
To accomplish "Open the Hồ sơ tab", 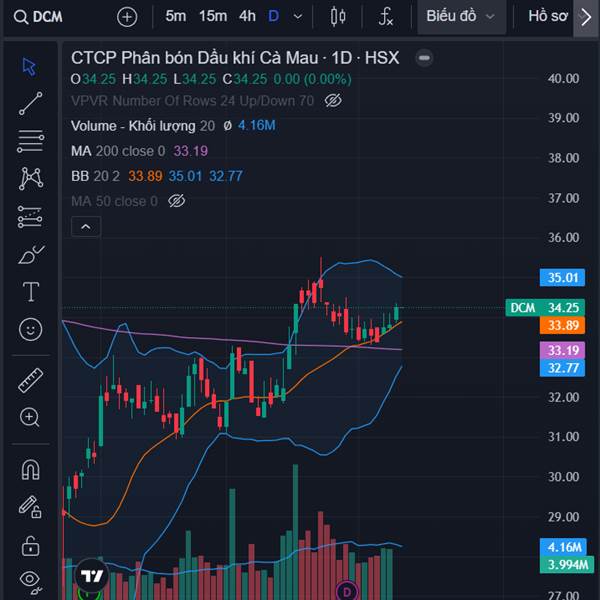I will click(548, 16).
